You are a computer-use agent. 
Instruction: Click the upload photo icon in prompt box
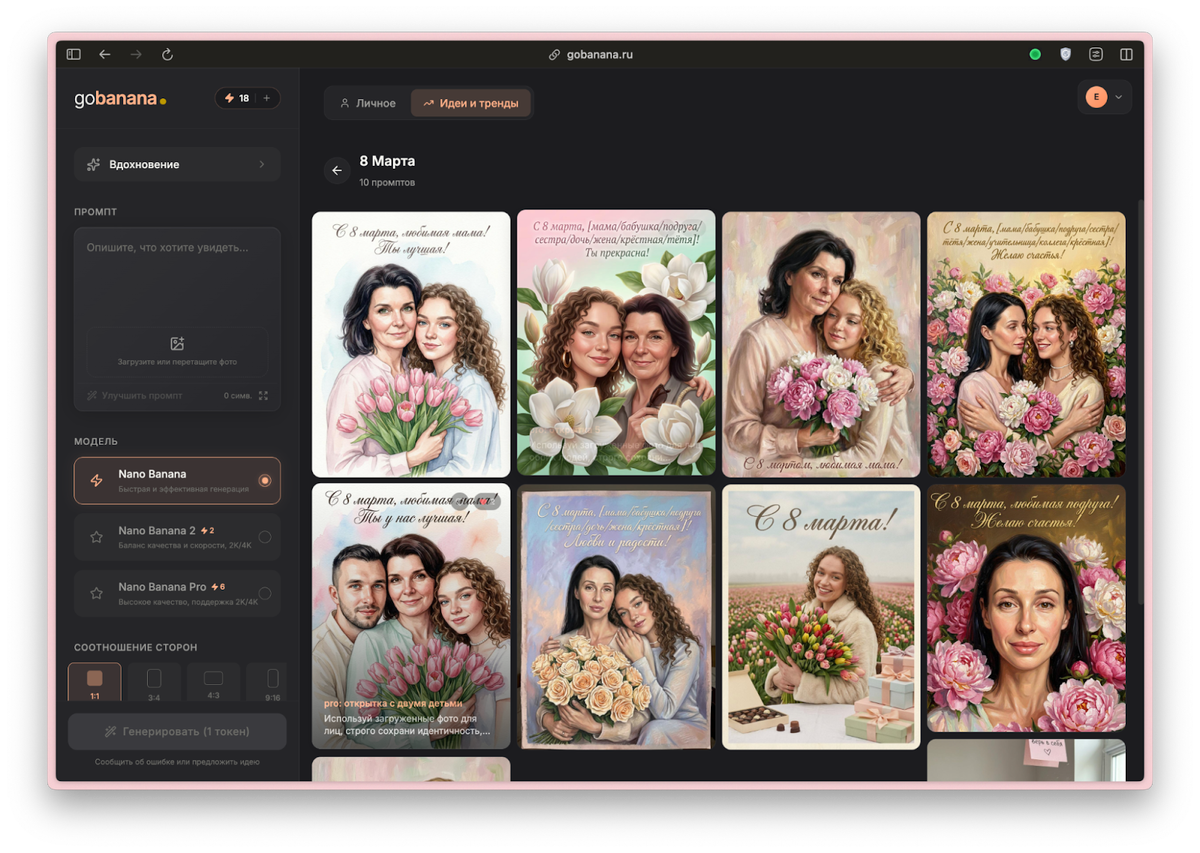[177, 344]
